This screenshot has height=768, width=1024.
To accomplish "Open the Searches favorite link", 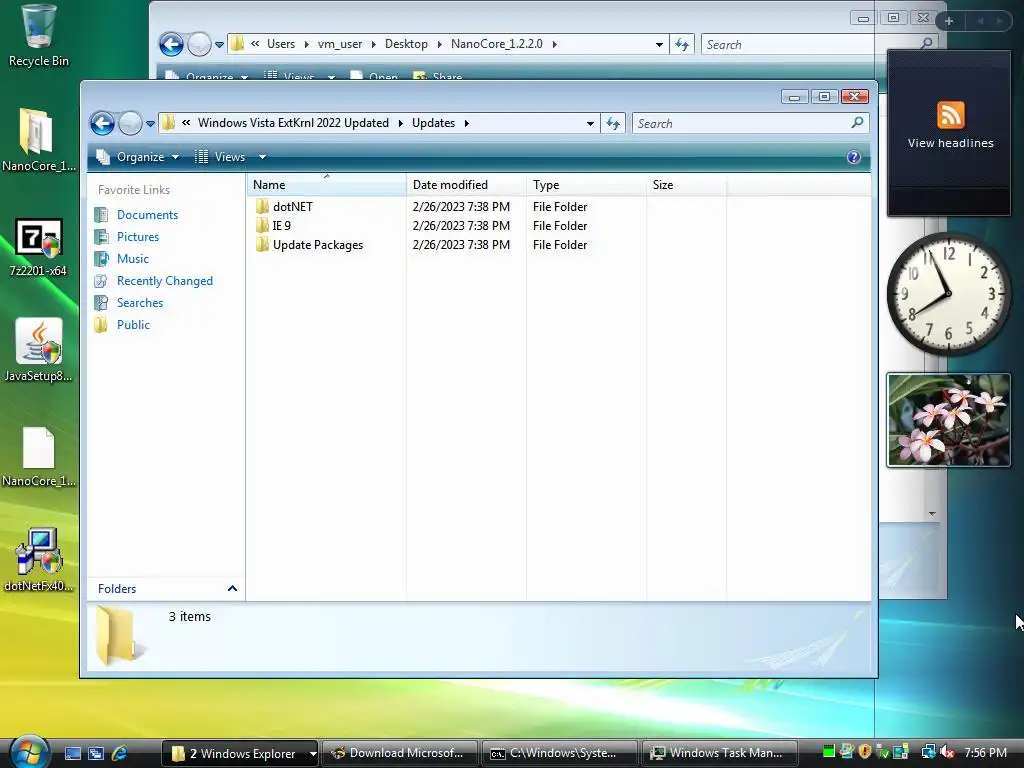I will [x=140, y=303].
